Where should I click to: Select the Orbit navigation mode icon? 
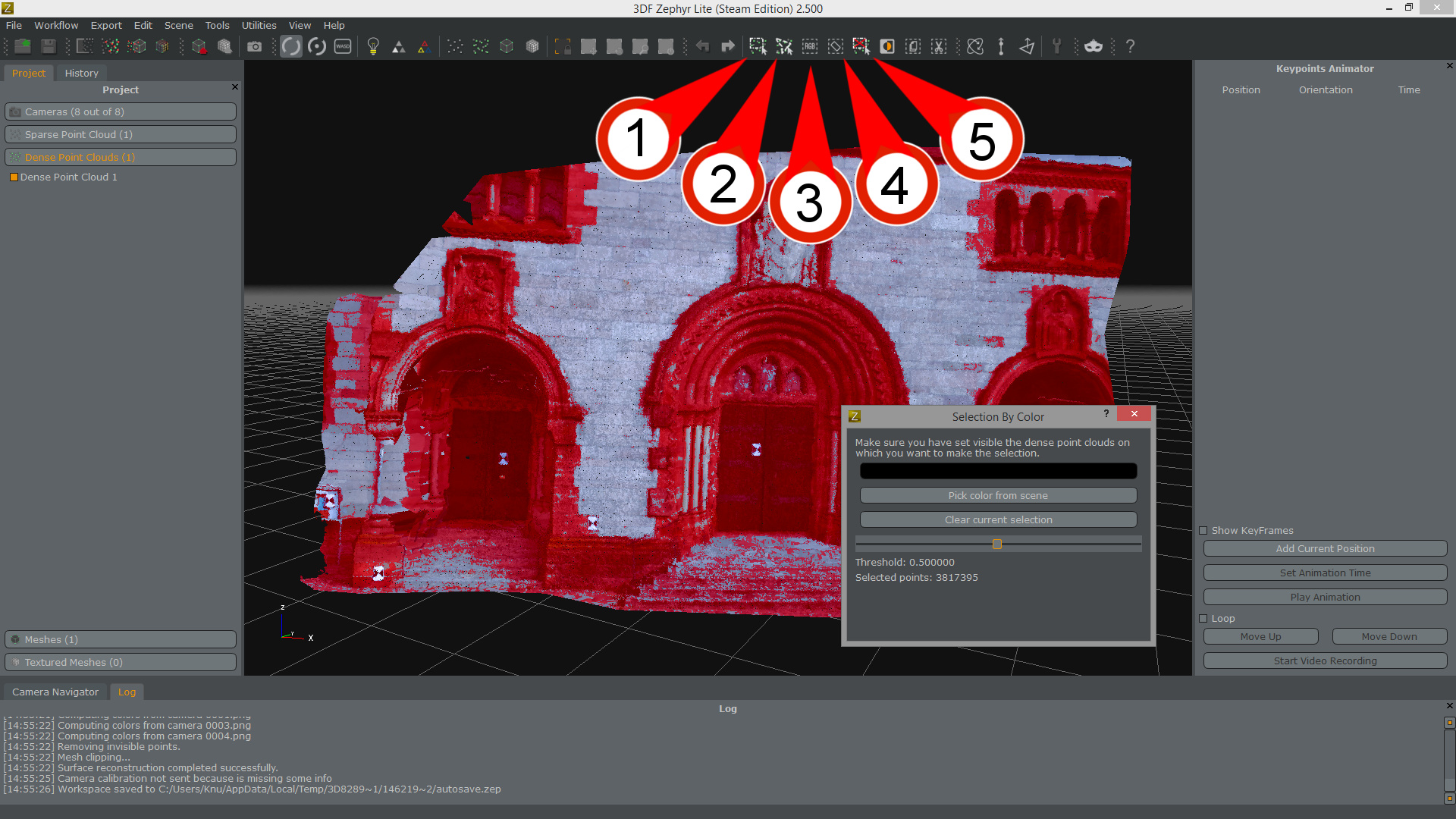point(291,46)
